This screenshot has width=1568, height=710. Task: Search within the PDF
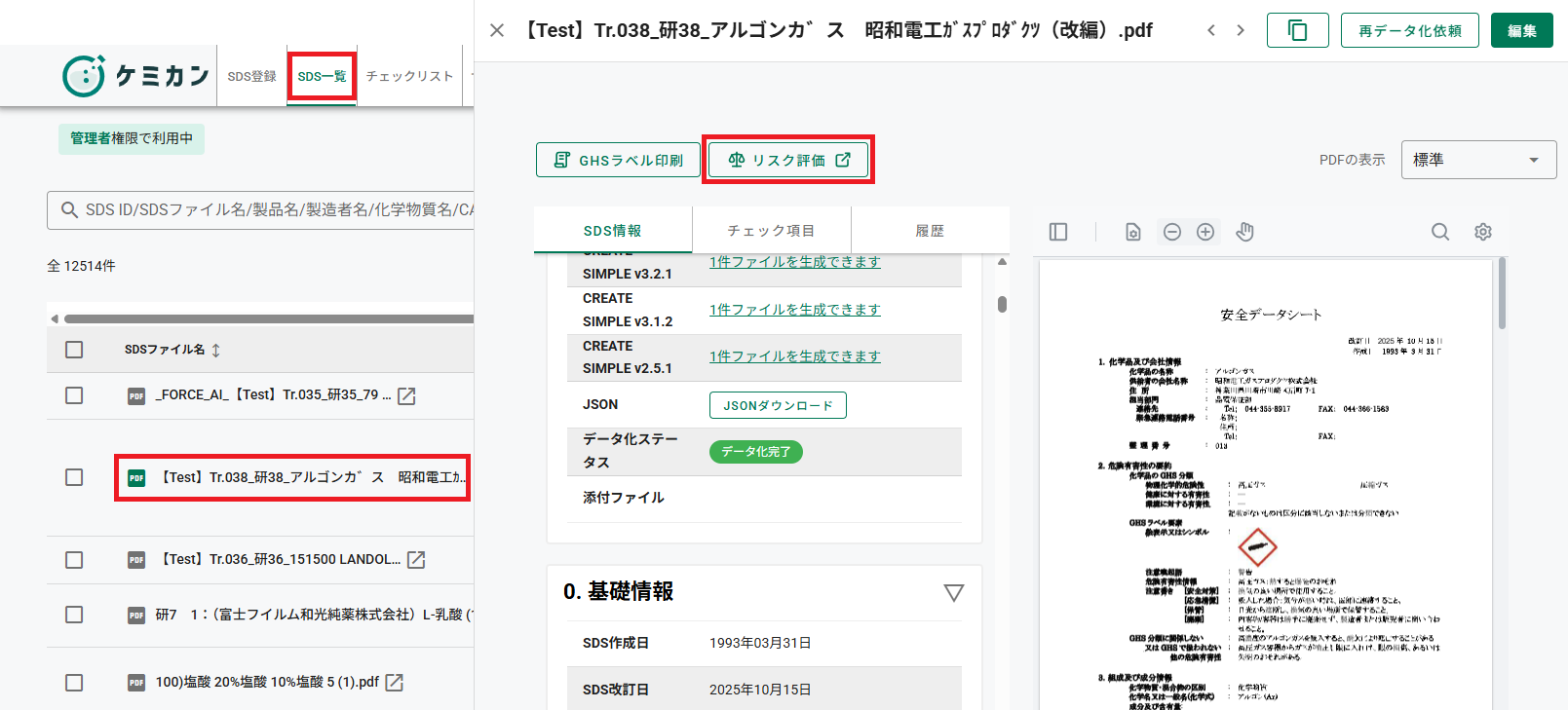pos(1440,232)
